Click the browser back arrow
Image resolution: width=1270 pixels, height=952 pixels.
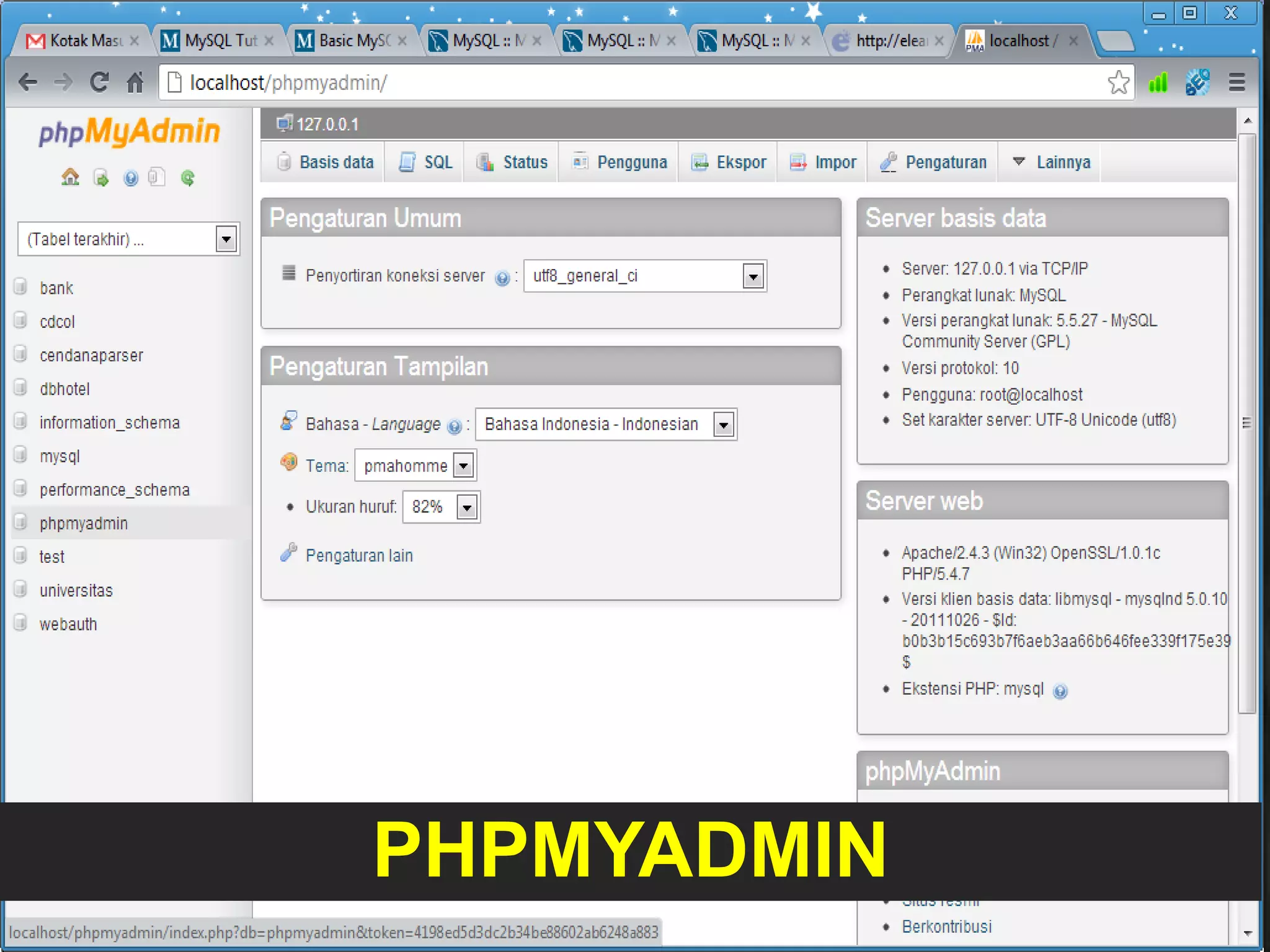click(28, 82)
